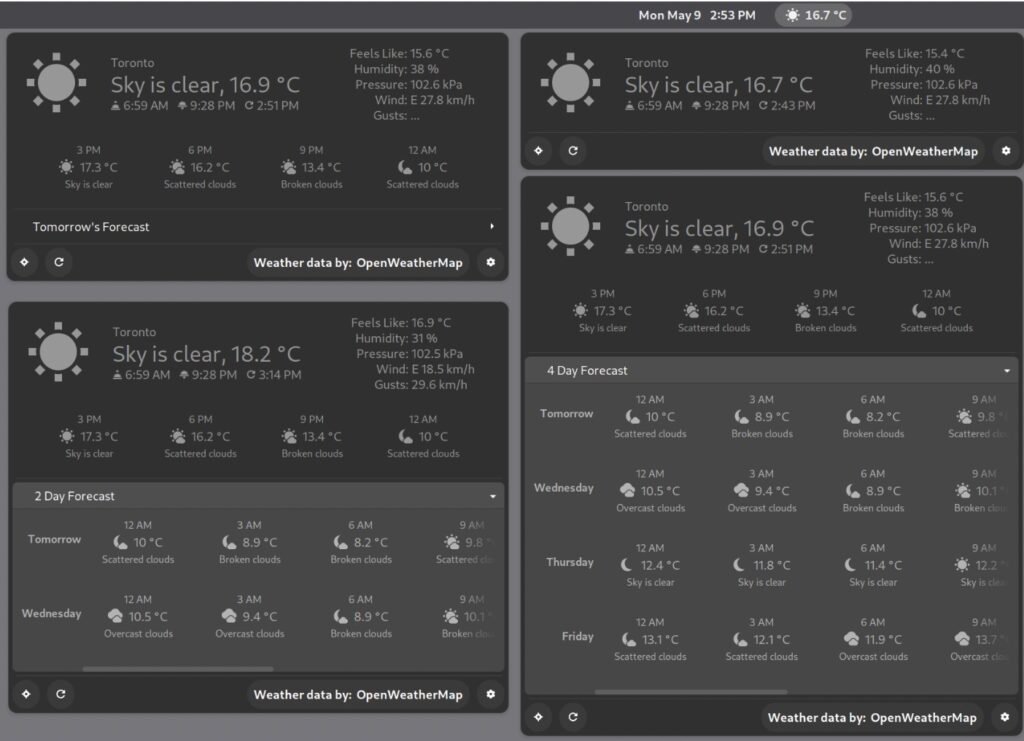Viewport: 1024px width, 741px height.
Task: Collapse the 4 Day Forecast section
Action: tap(771, 370)
